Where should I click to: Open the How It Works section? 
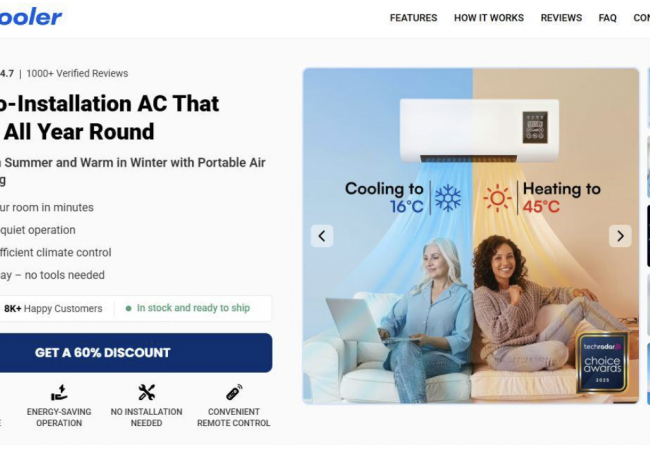489,18
